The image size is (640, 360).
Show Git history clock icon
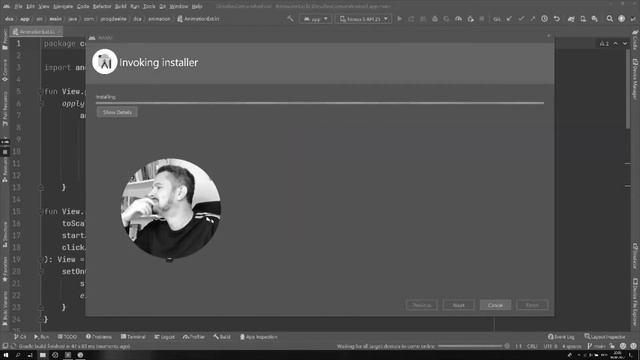[544, 19]
